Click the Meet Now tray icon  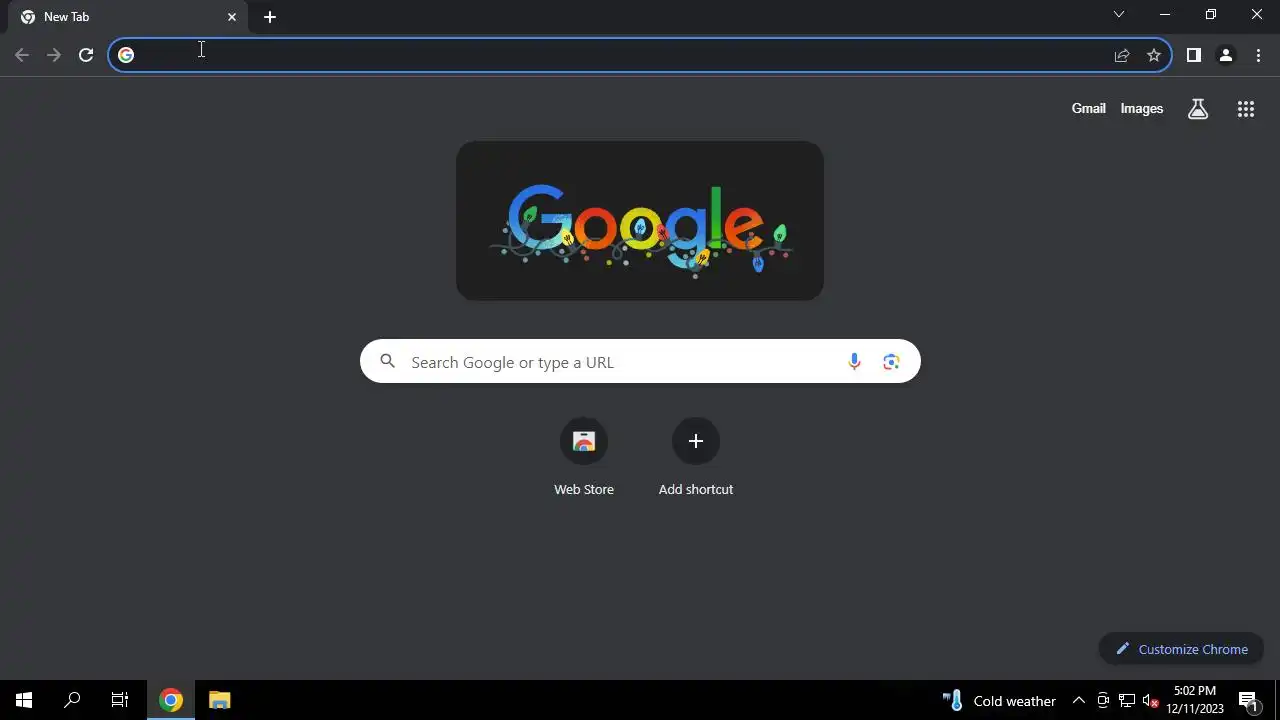pos(1103,700)
